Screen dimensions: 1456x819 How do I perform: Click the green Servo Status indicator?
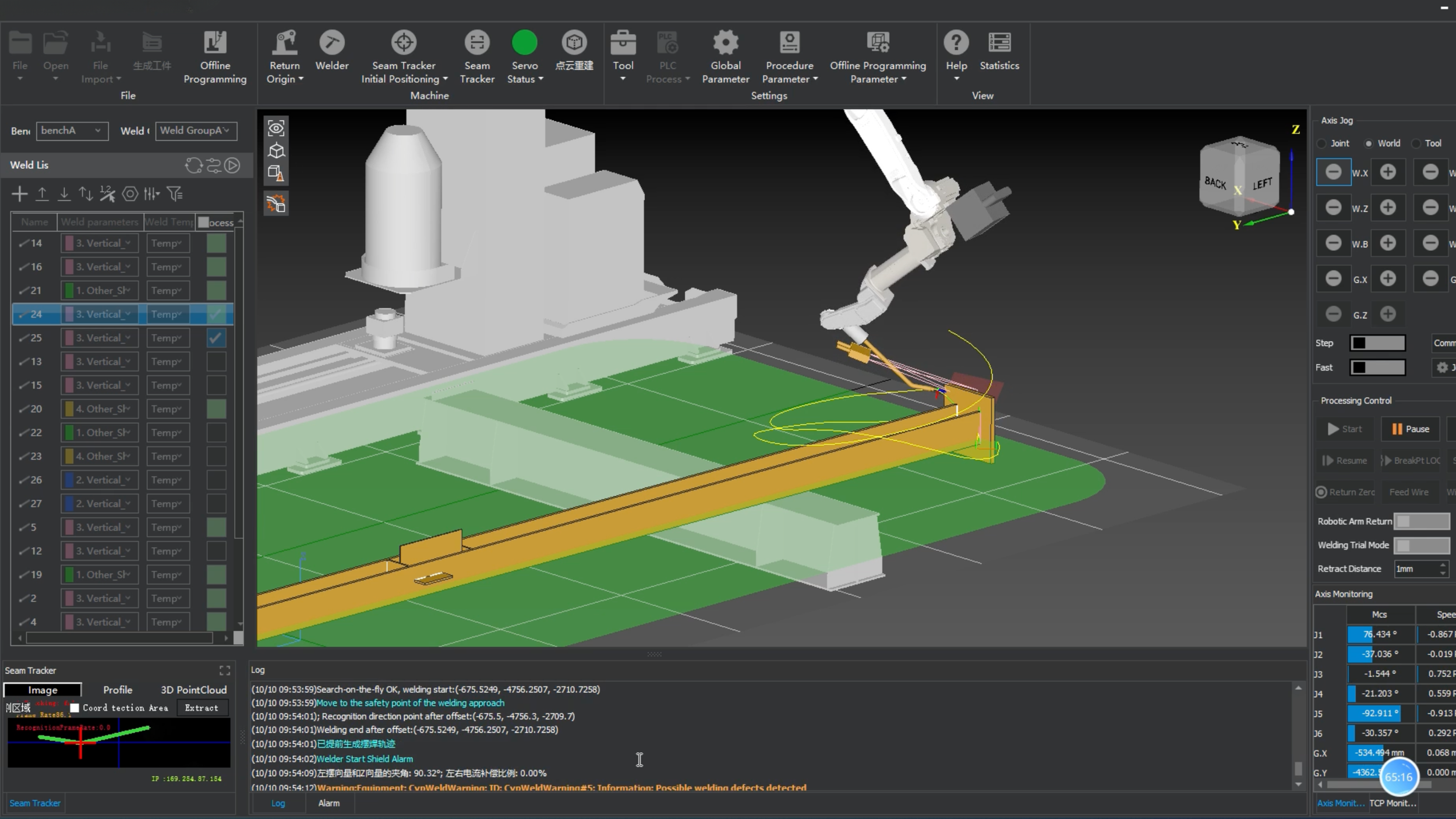point(524,43)
